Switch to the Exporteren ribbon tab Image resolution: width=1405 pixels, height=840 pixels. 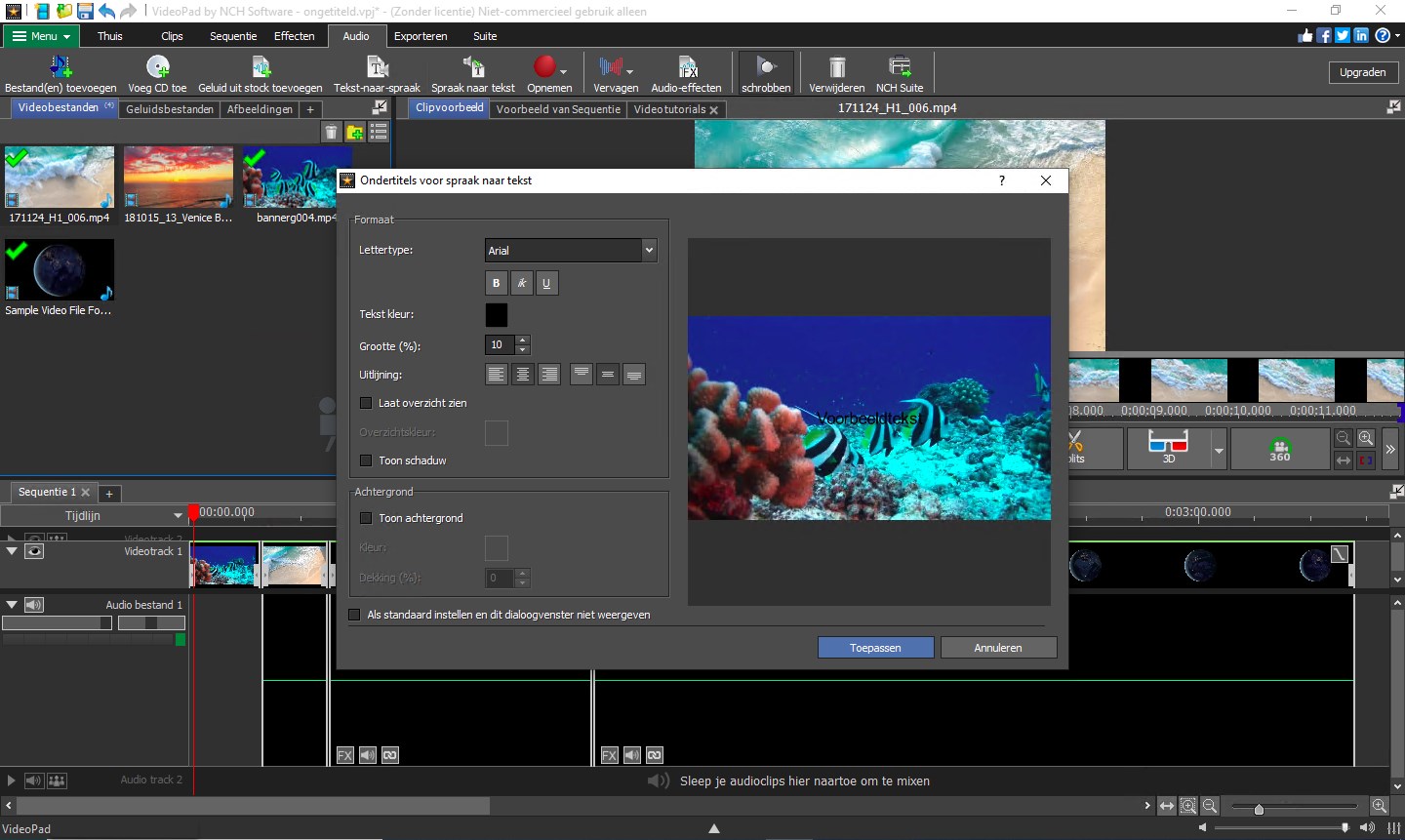(421, 36)
